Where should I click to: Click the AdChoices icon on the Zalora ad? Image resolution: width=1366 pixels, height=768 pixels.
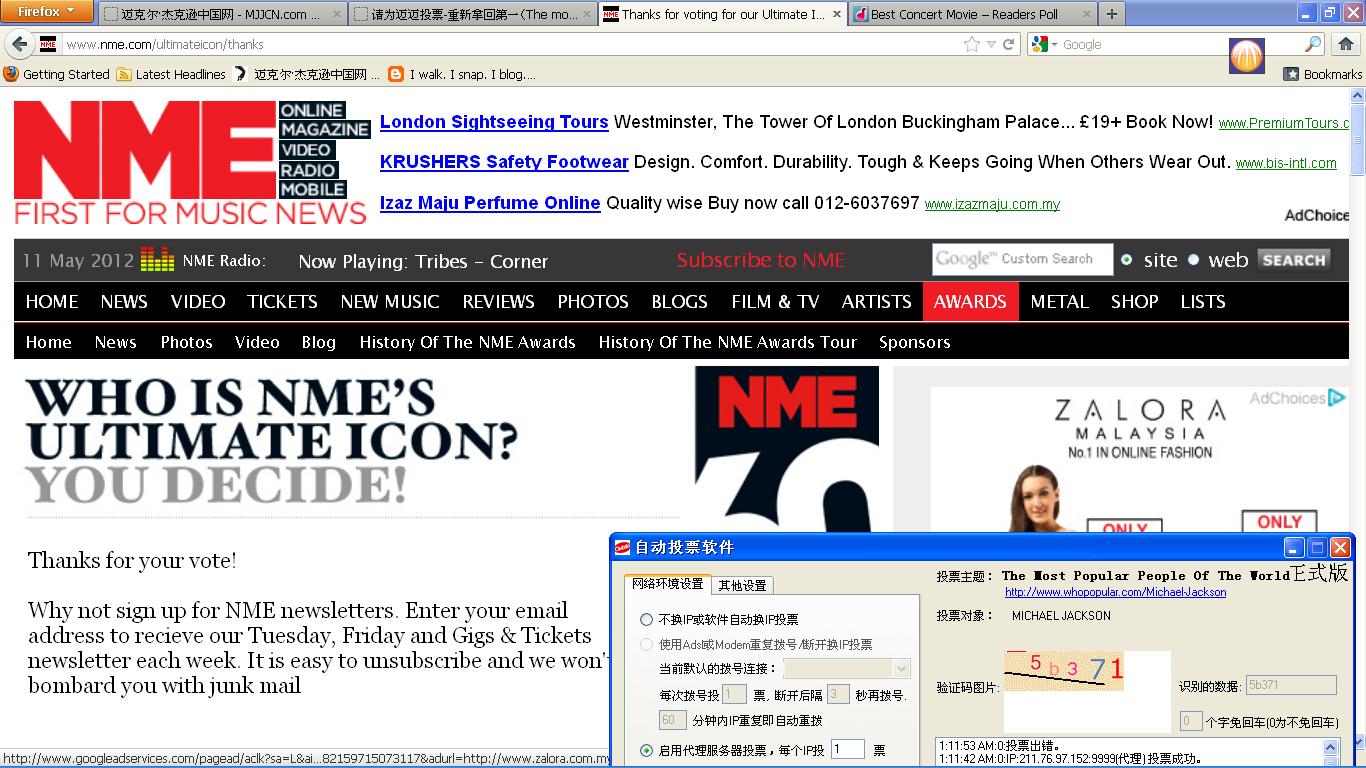1337,398
